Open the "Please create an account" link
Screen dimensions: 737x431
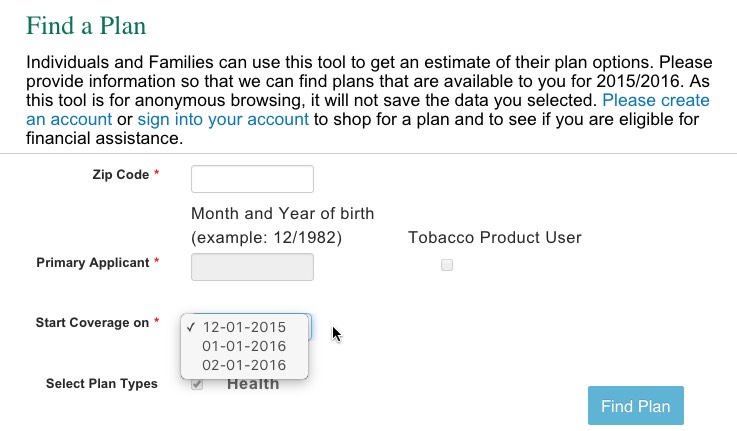[655, 101]
